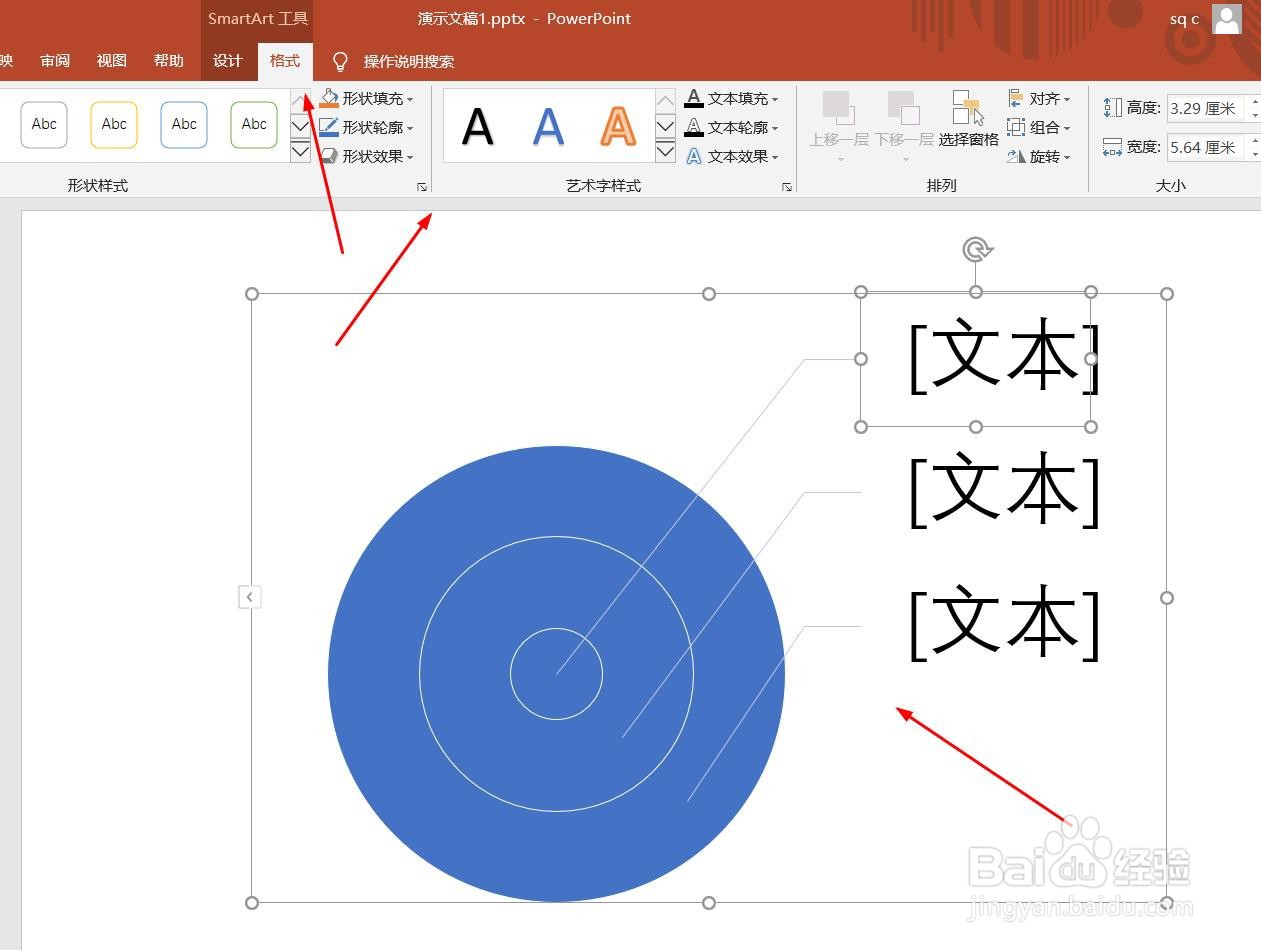The width and height of the screenshot is (1261, 950).
Task: Expand the WordArt styles gallery
Action: pos(666,151)
